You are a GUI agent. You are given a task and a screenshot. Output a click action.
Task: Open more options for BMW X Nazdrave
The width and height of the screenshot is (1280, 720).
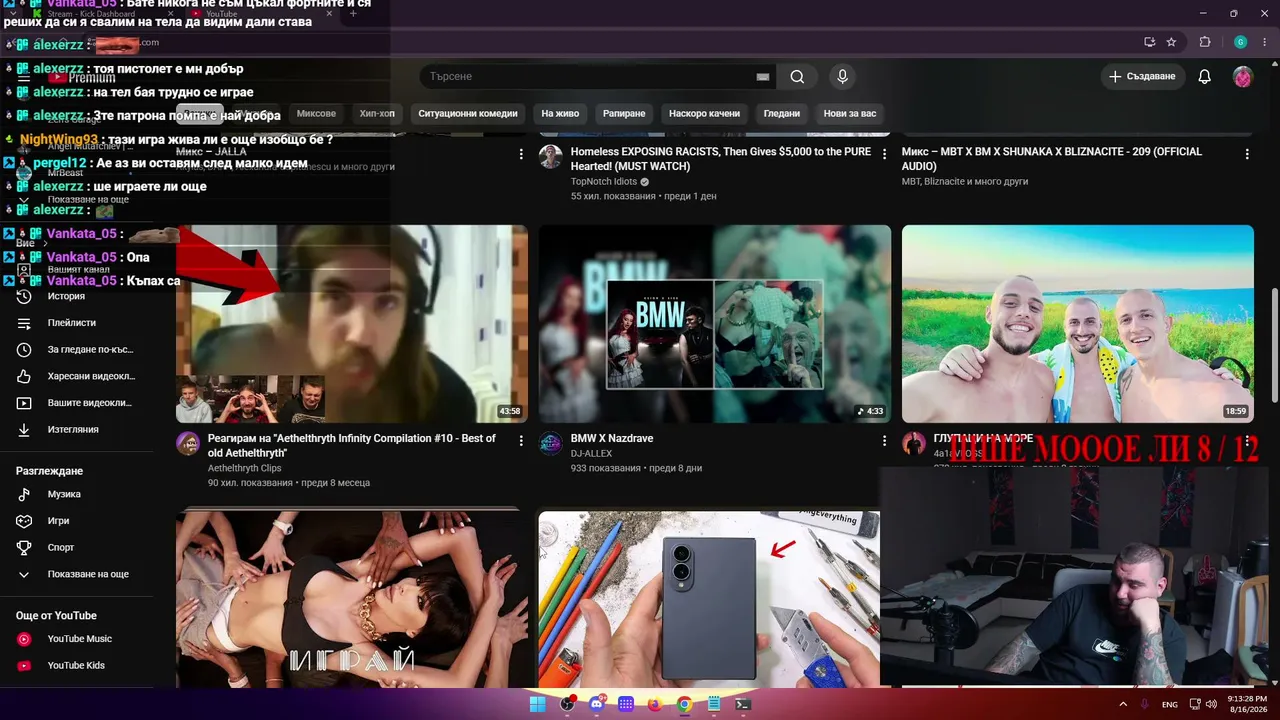click(884, 441)
